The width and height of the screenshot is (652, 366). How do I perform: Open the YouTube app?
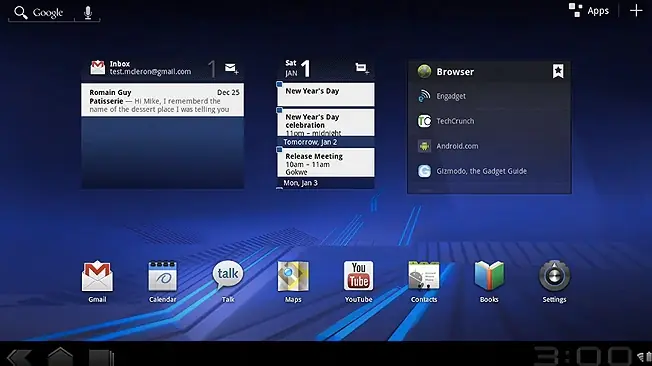358,281
